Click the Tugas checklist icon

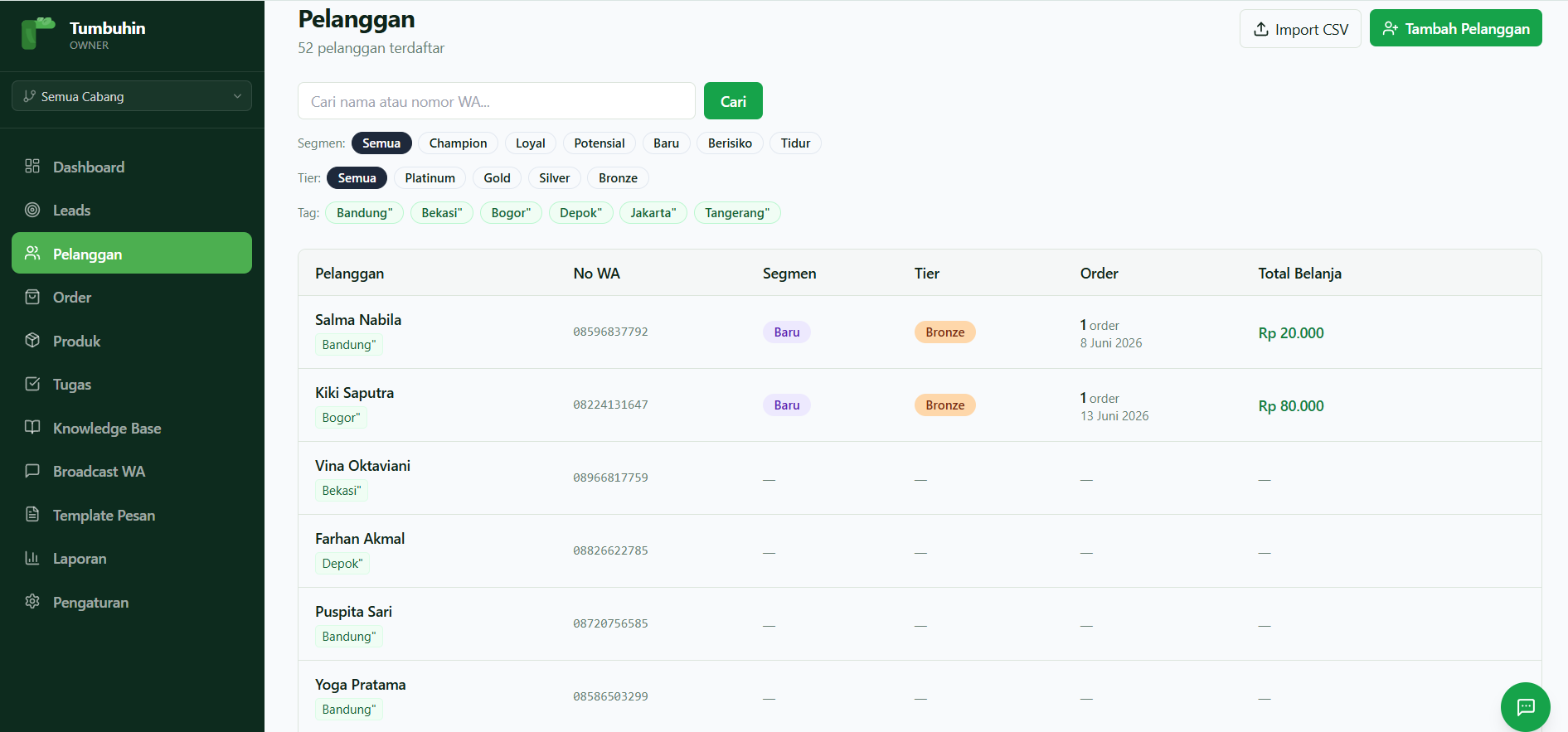(x=32, y=384)
